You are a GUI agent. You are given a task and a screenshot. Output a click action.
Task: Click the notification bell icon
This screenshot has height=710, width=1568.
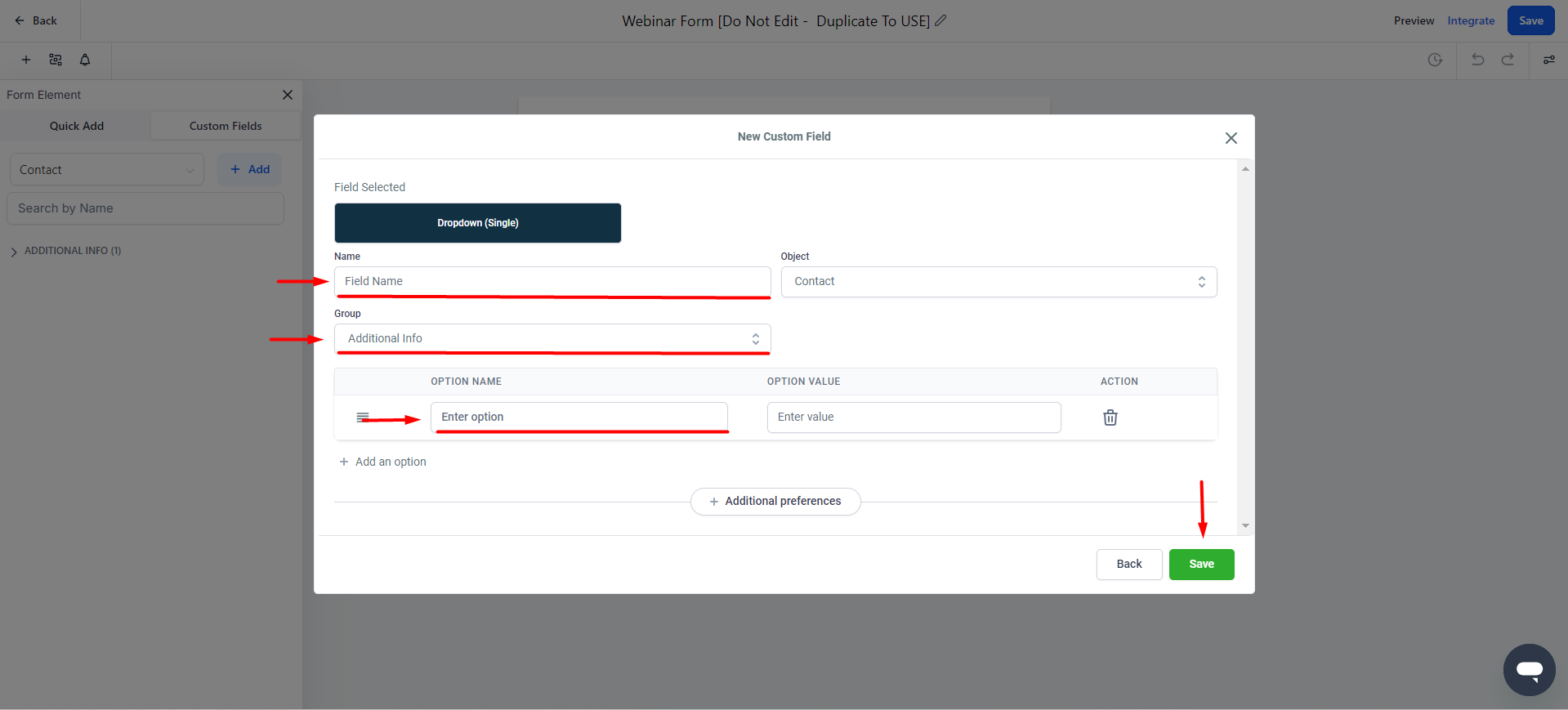pos(85,60)
